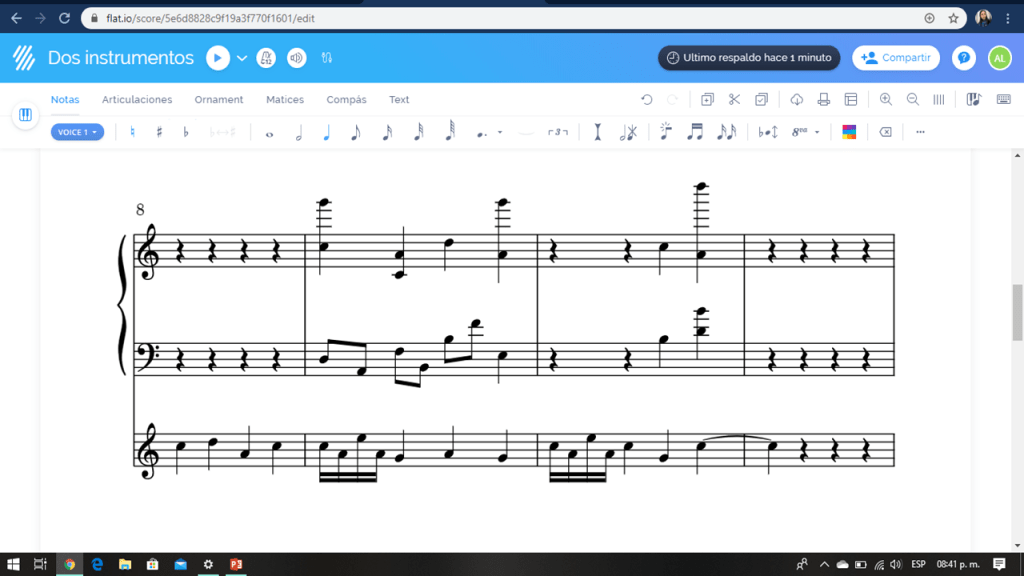Click the undo arrow
Viewport: 1024px width, 576px height.
pyautogui.click(x=647, y=100)
